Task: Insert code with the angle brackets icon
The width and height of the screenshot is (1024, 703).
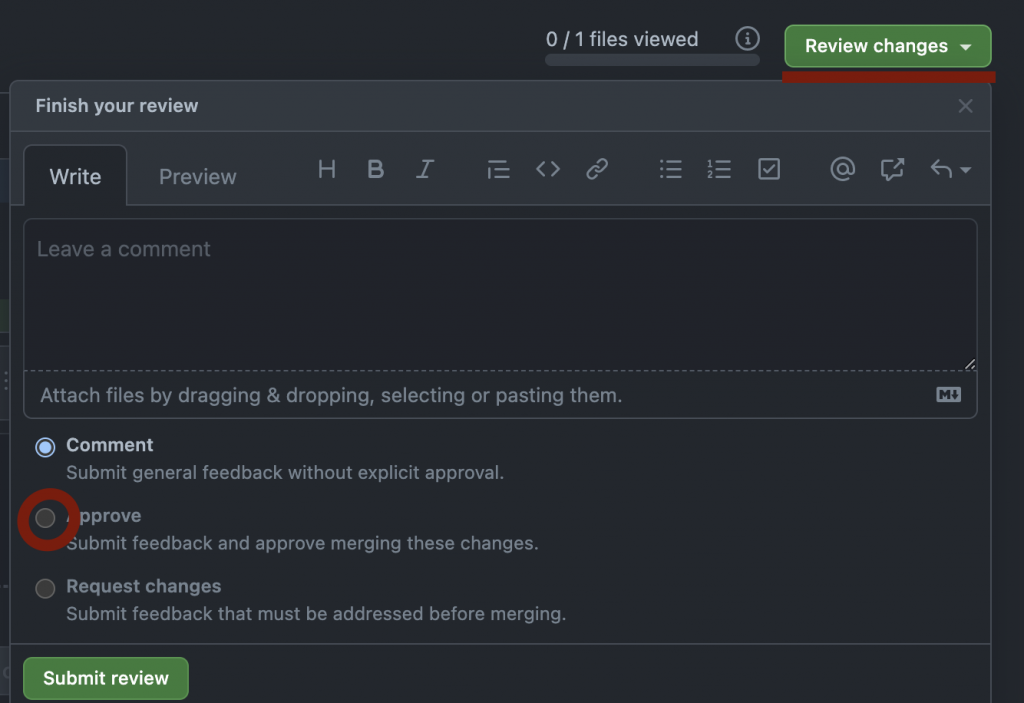Action: pos(548,169)
